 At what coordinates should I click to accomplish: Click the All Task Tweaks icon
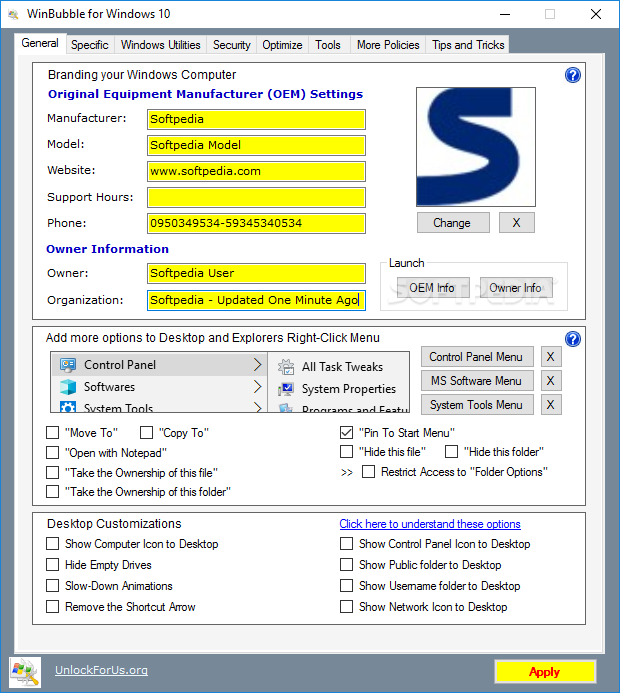coord(286,367)
